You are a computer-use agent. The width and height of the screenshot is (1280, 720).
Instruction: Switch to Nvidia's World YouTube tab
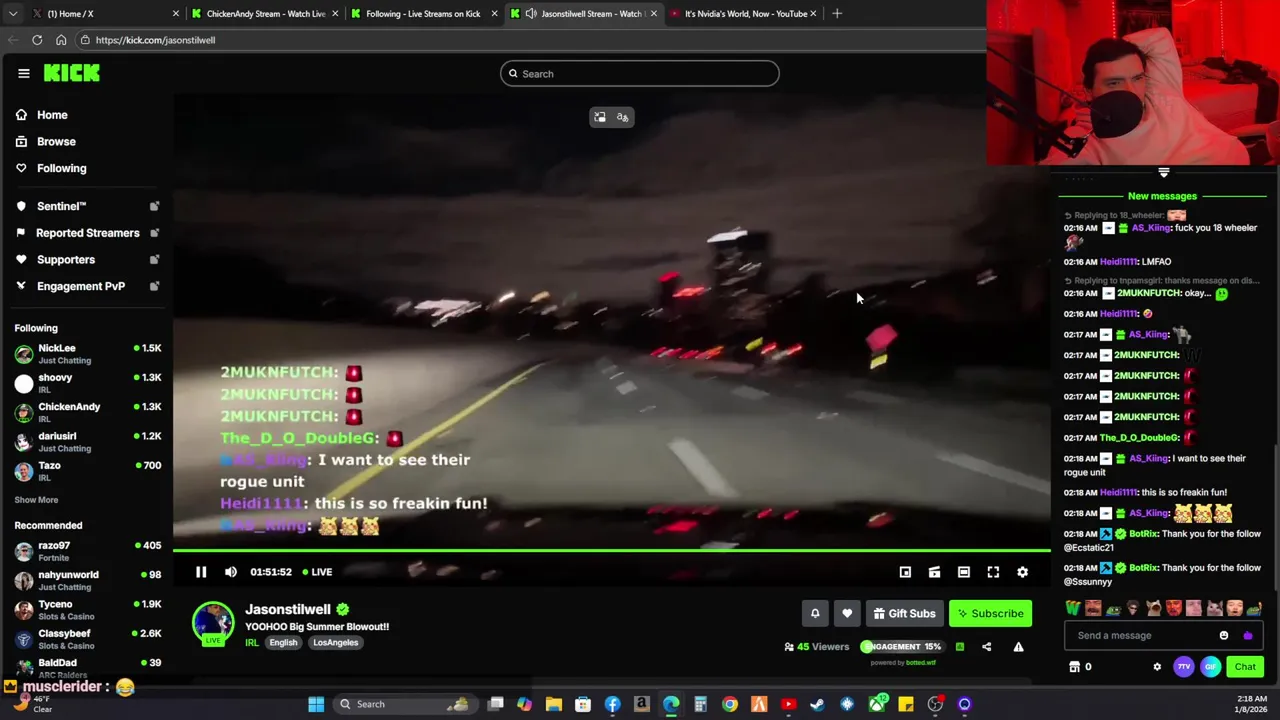tap(745, 14)
